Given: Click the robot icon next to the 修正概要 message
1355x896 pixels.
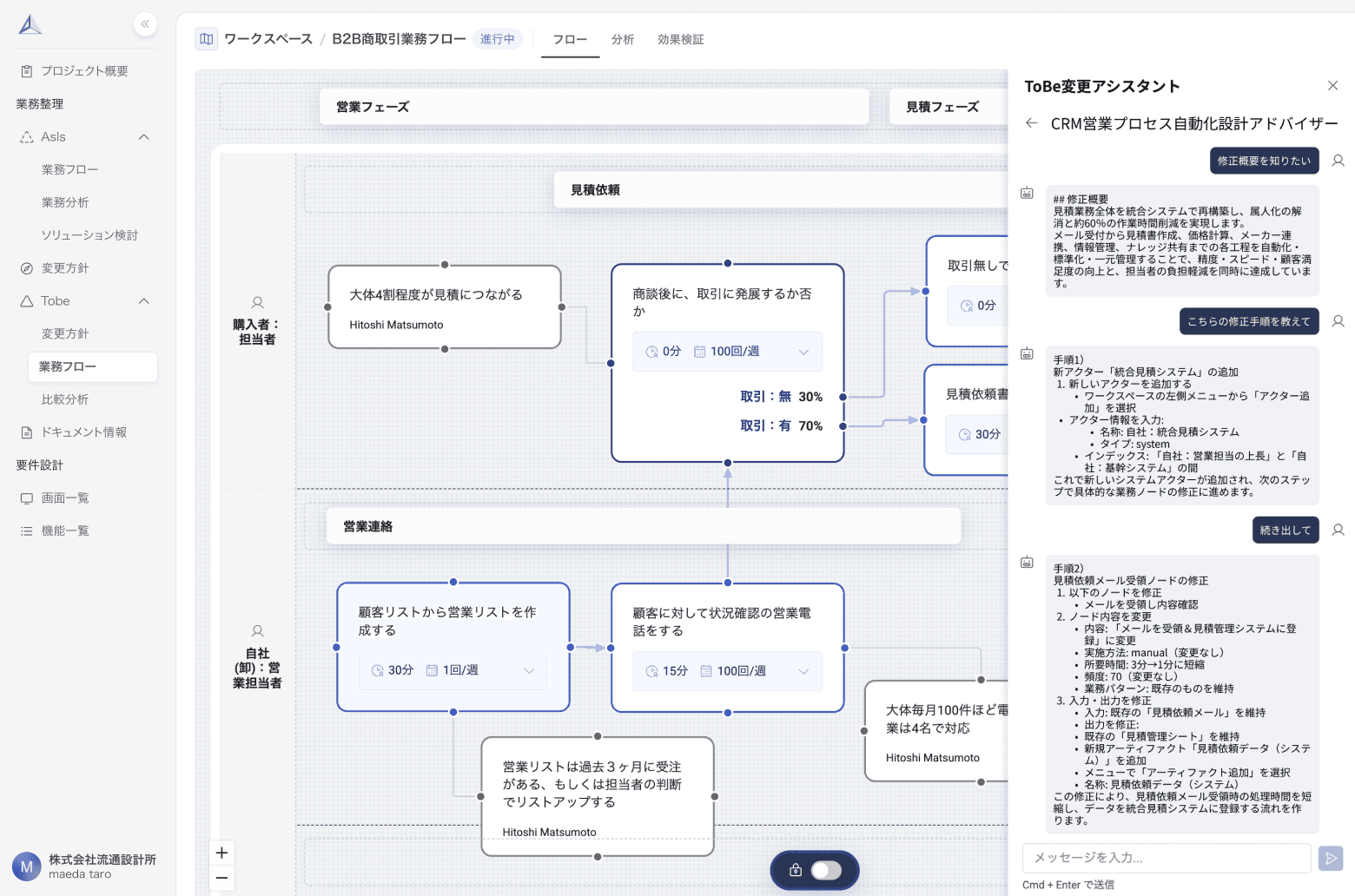Looking at the screenshot, I should point(1028,193).
